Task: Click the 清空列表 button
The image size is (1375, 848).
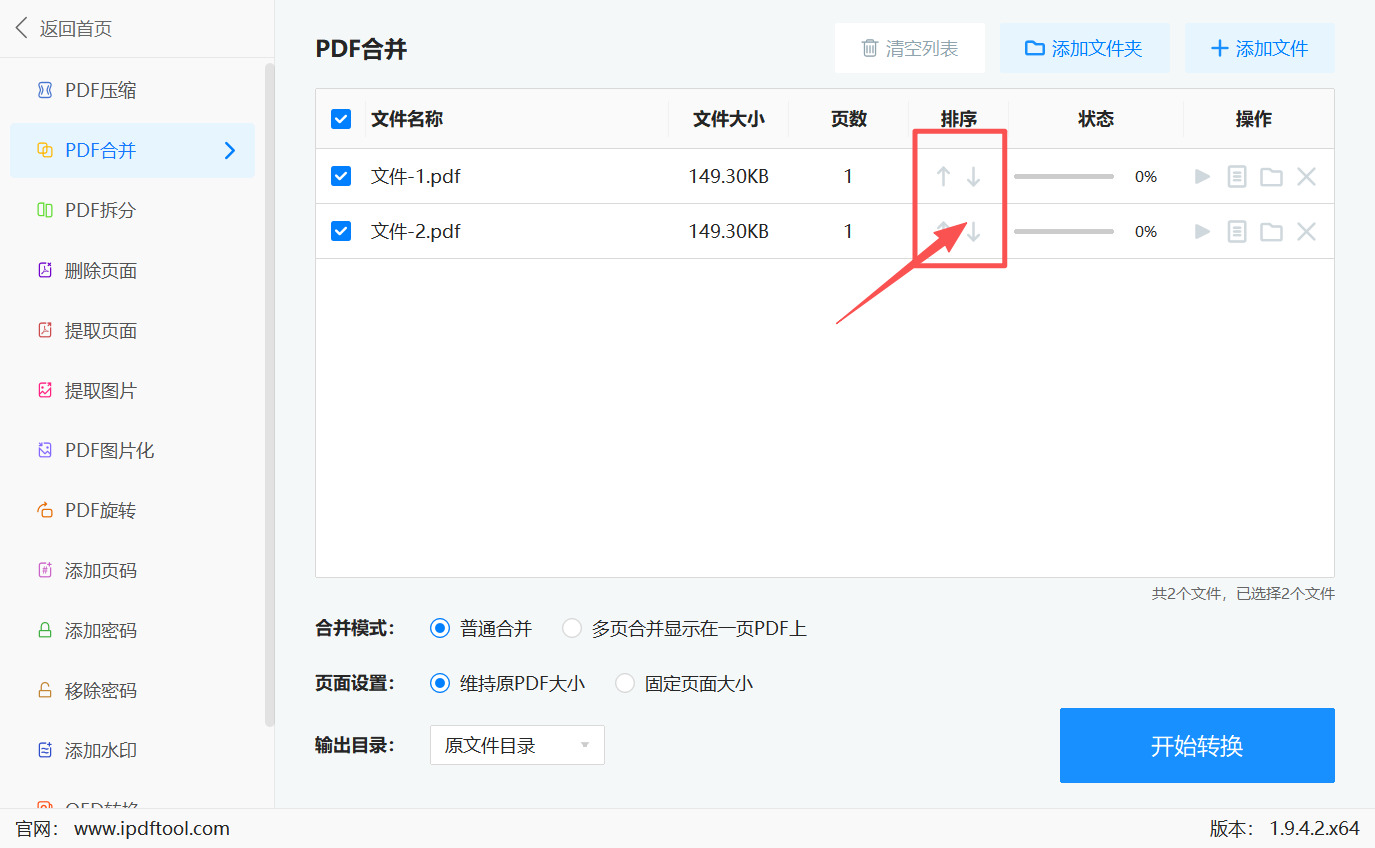Action: point(910,47)
